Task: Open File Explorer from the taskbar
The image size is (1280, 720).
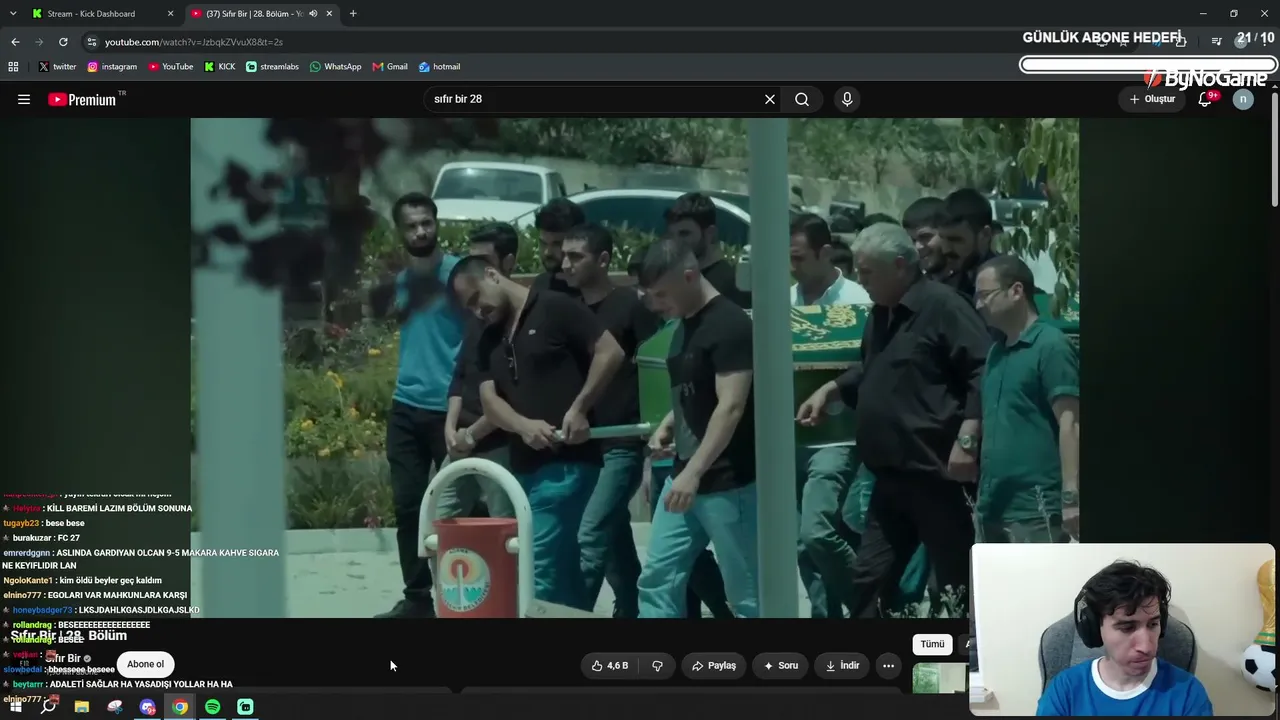Action: click(x=82, y=707)
